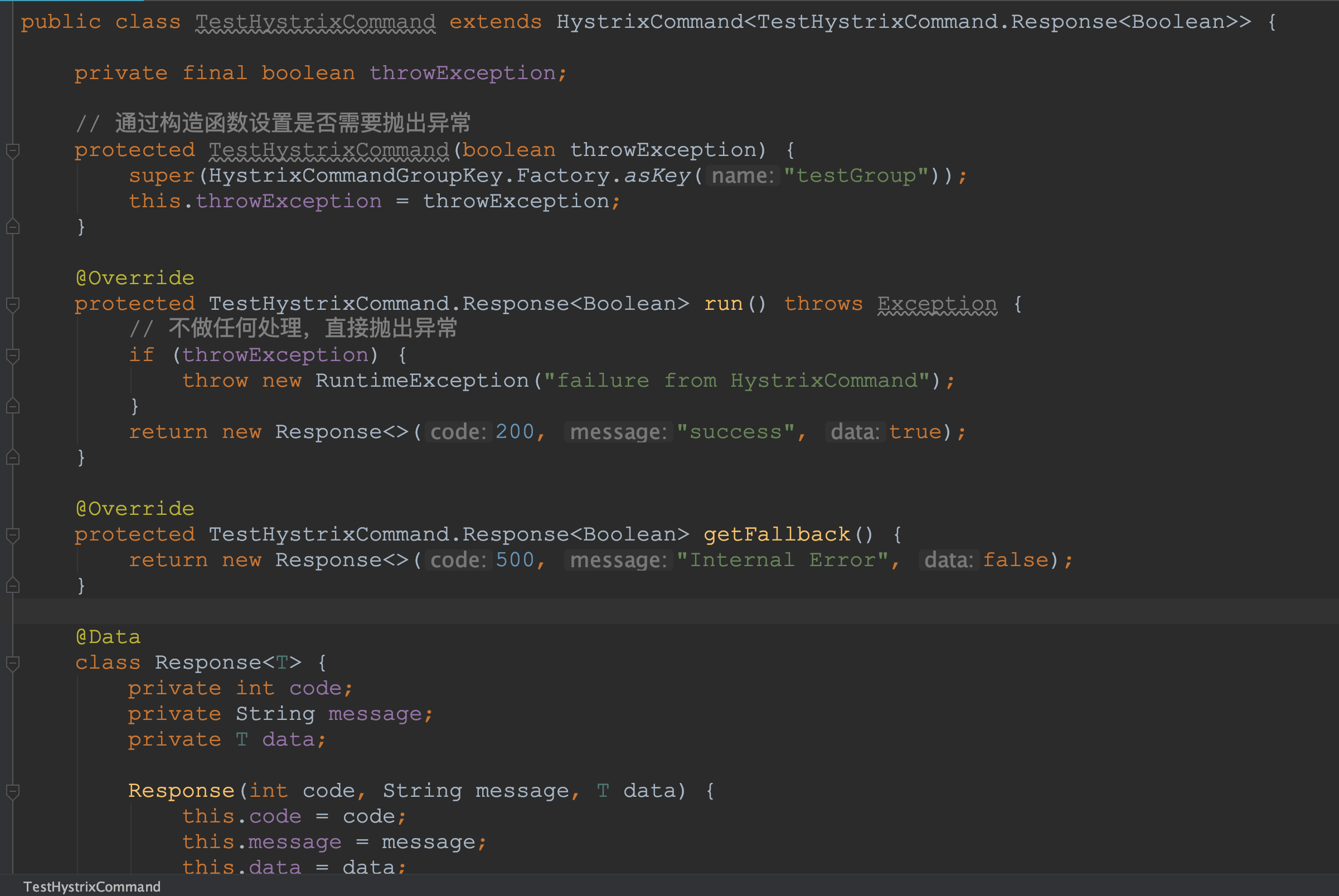This screenshot has width=1339, height=896.
Task: Click the underlined 'Exception' in the throws clause
Action: (x=938, y=304)
